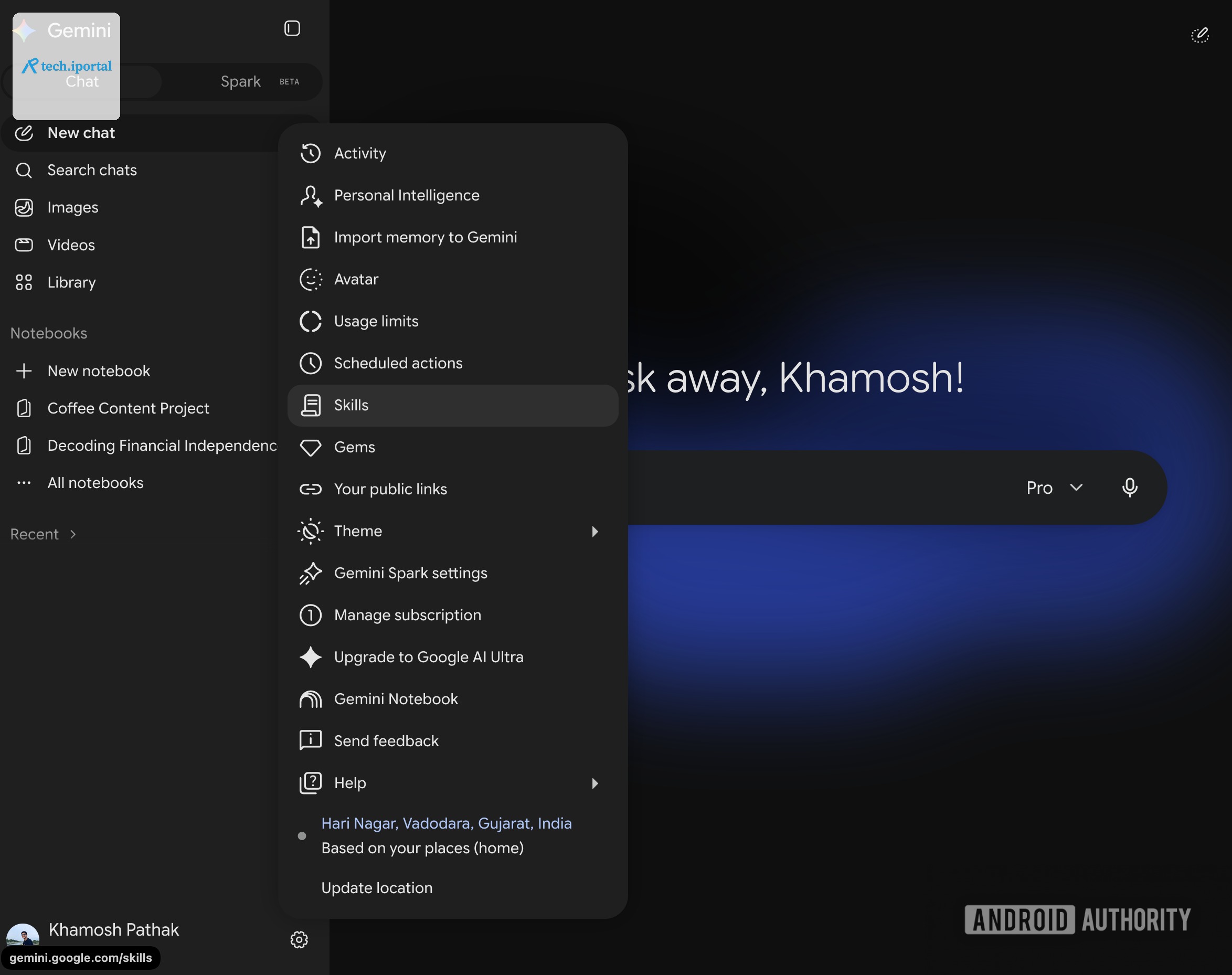Select Import memory to Gemini
Image resolution: width=1232 pixels, height=975 pixels.
(452, 237)
